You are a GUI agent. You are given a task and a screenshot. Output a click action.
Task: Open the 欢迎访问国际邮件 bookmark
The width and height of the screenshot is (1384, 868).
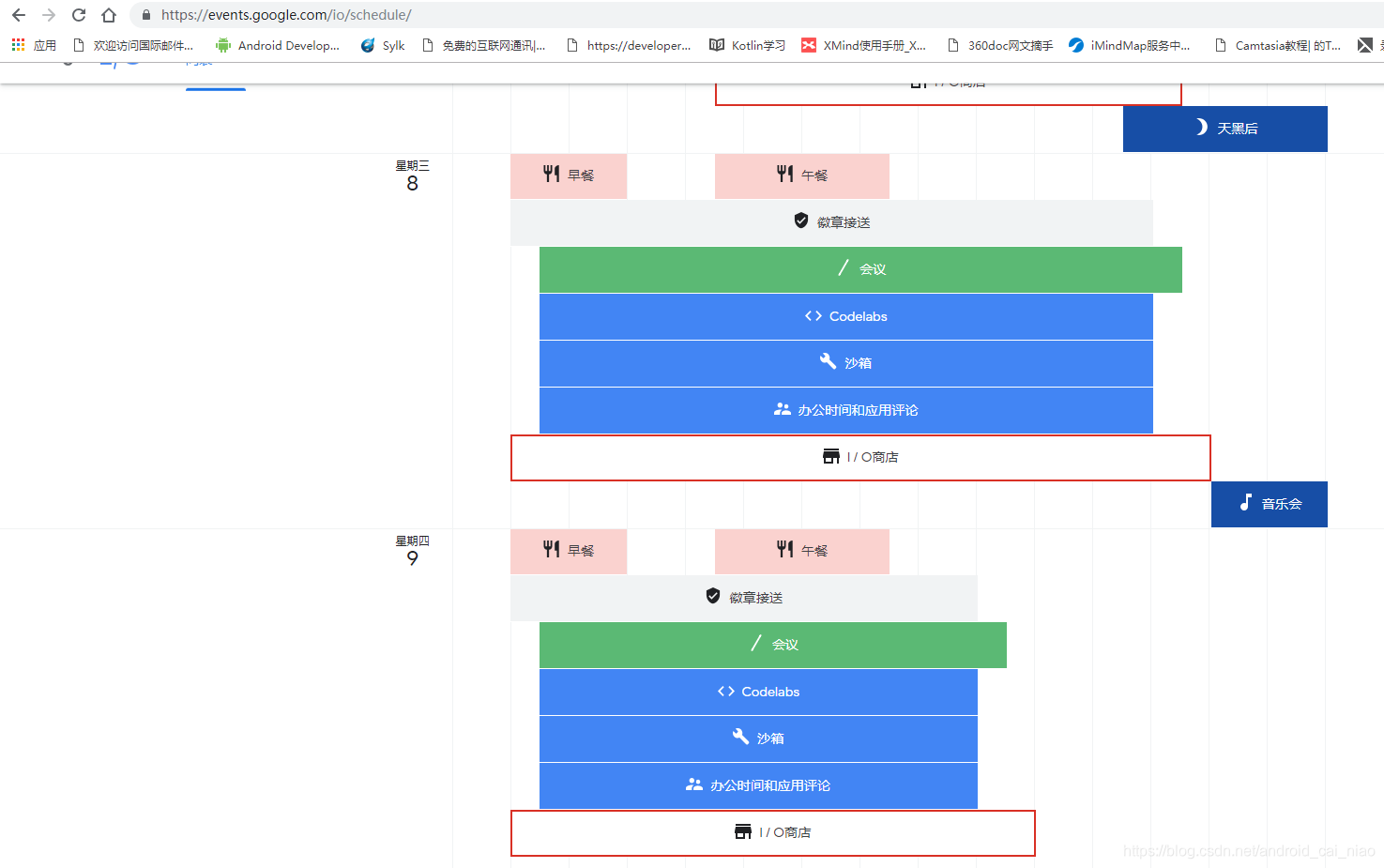[x=133, y=45]
